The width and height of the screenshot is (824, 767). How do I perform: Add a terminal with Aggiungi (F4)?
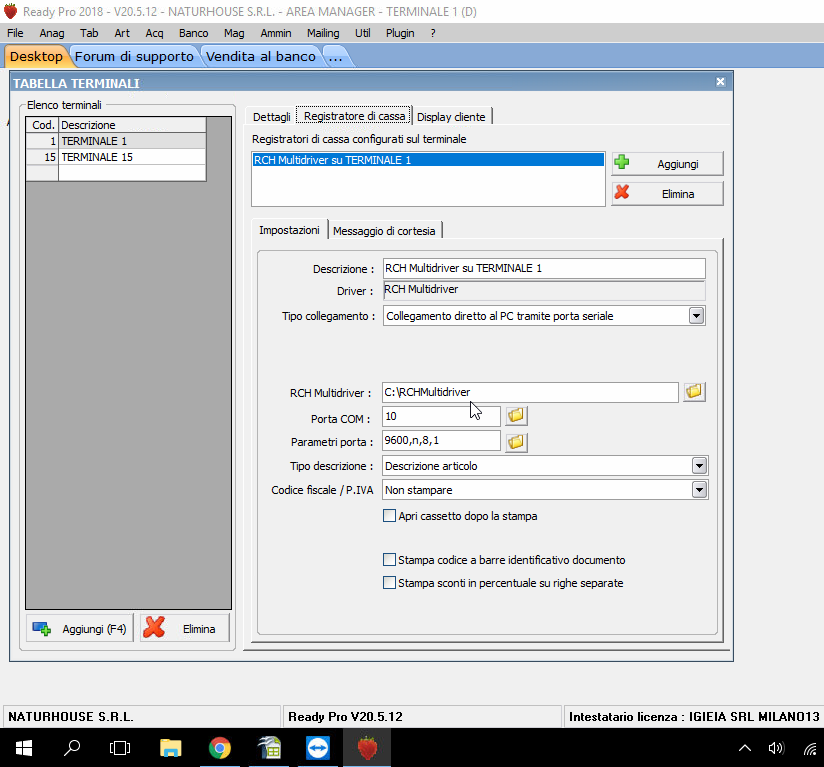(x=80, y=628)
